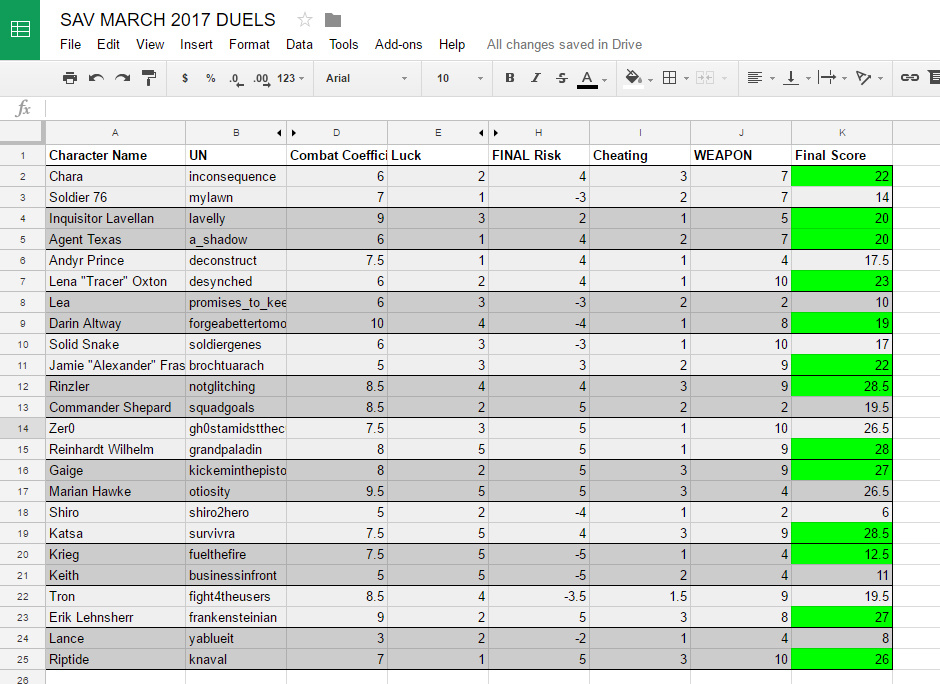Open the horizontal align dropdown
The width and height of the screenshot is (940, 684).
(760, 78)
